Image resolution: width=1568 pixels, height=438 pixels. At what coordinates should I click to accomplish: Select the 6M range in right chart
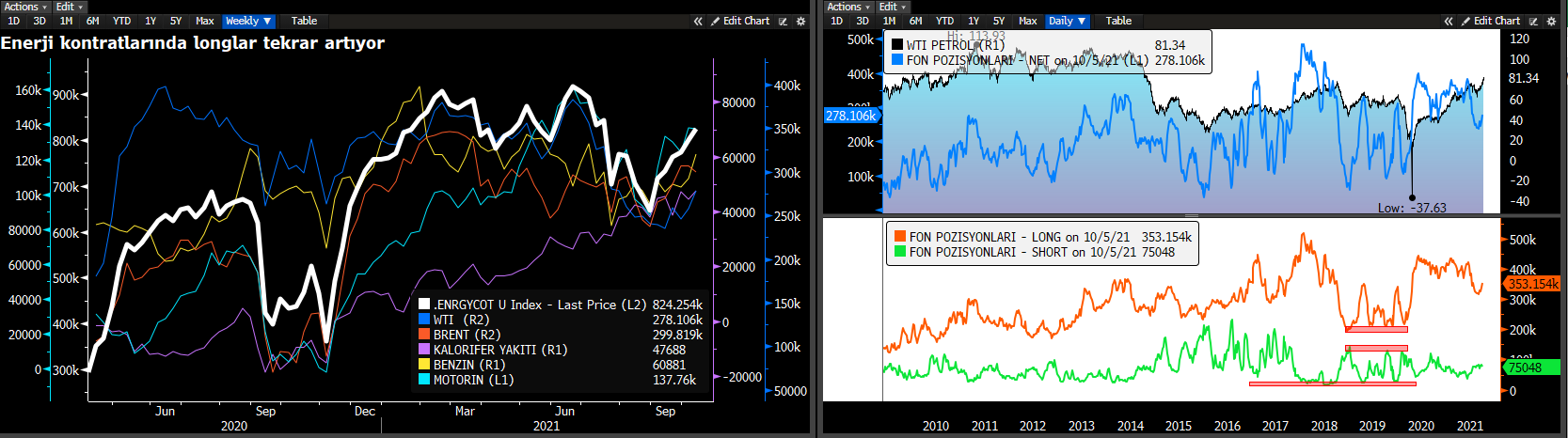(915, 21)
